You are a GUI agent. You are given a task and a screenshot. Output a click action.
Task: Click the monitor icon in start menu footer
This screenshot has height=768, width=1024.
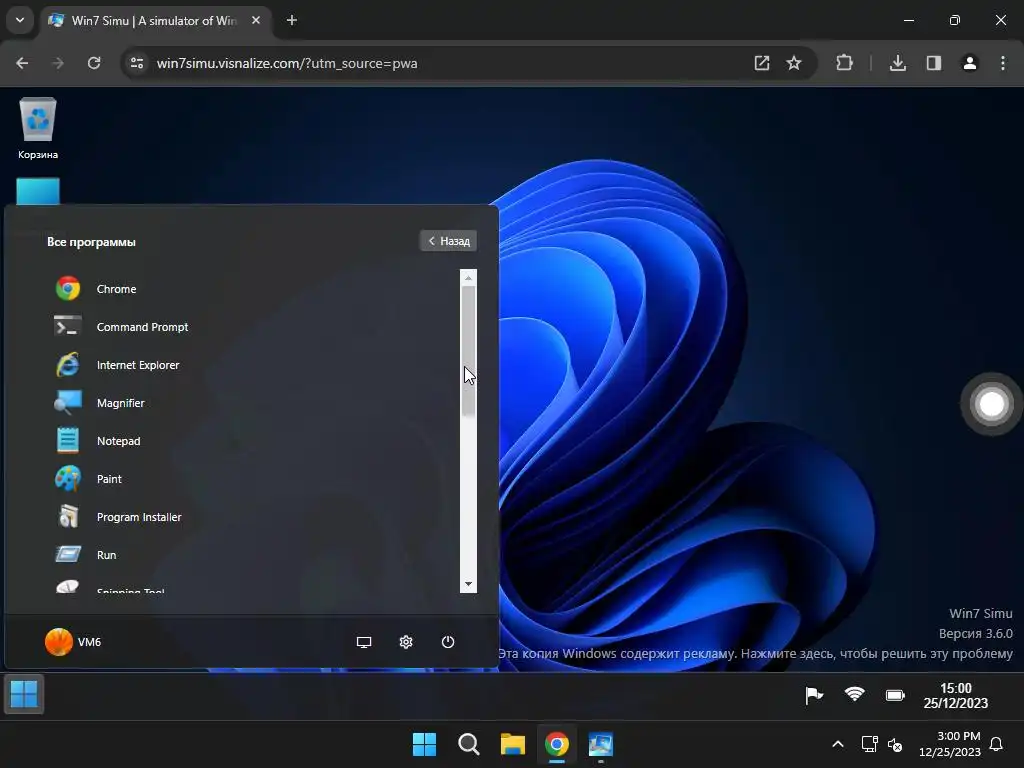click(x=364, y=642)
